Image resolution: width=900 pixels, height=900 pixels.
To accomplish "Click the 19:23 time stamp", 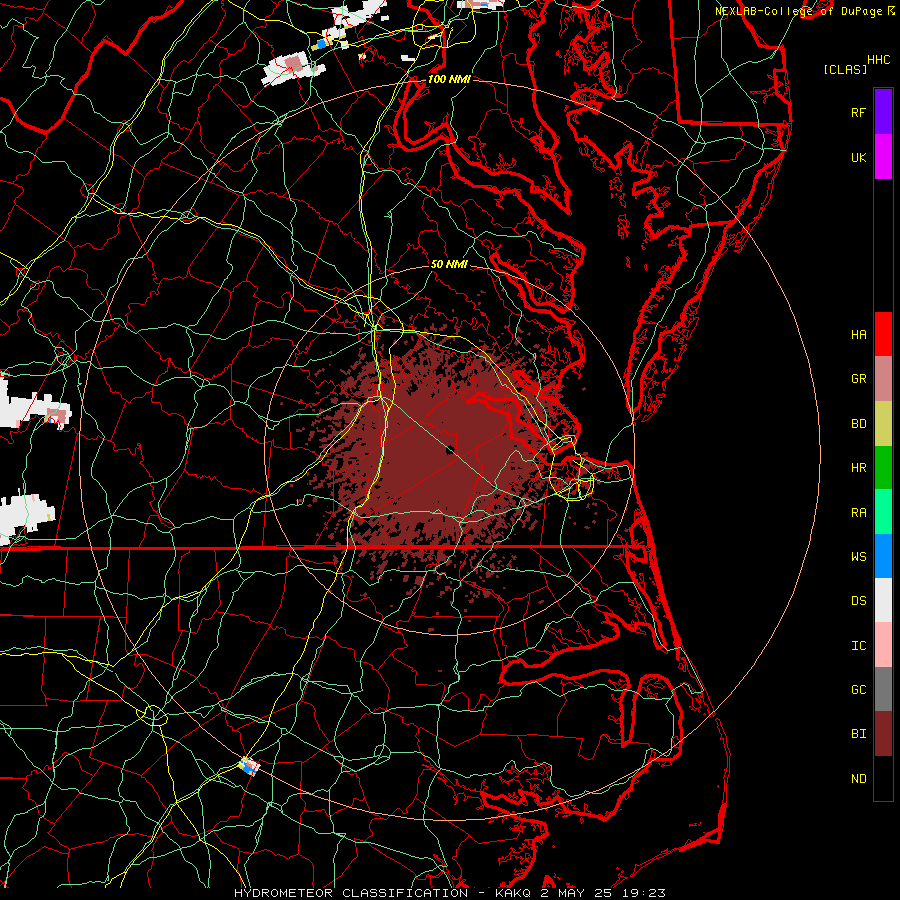I will coord(643,893).
